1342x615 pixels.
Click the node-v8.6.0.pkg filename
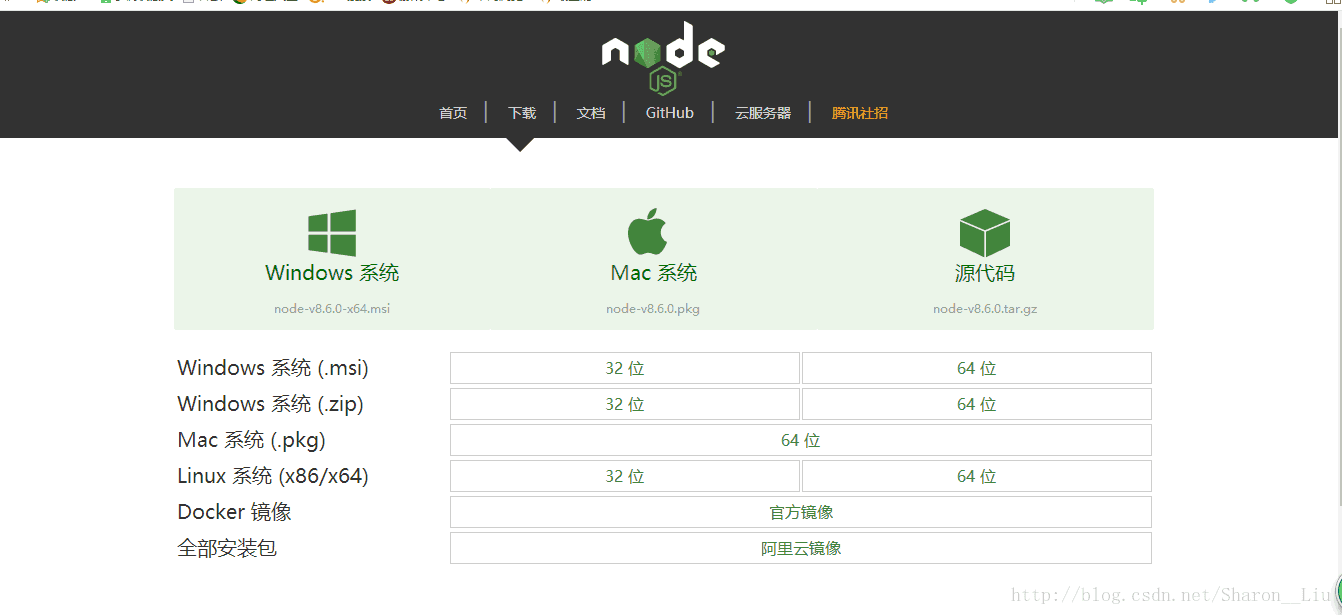pos(653,309)
